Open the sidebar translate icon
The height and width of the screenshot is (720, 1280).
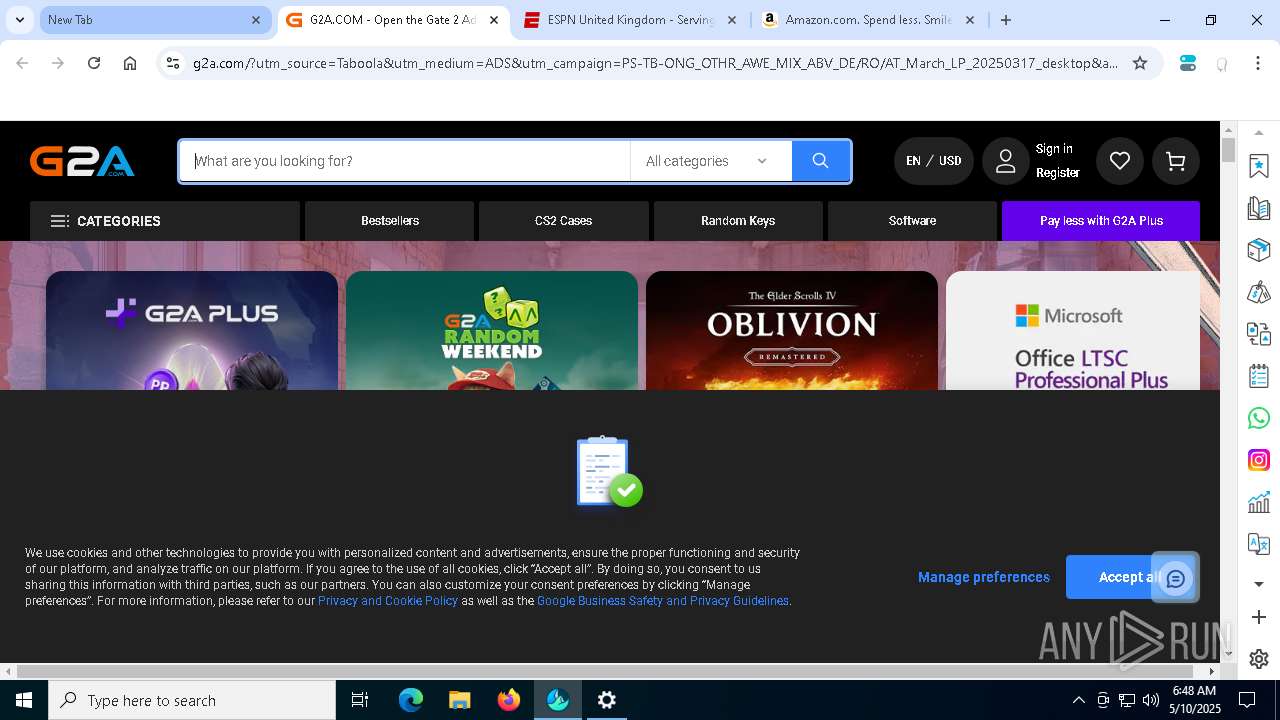(1259, 544)
